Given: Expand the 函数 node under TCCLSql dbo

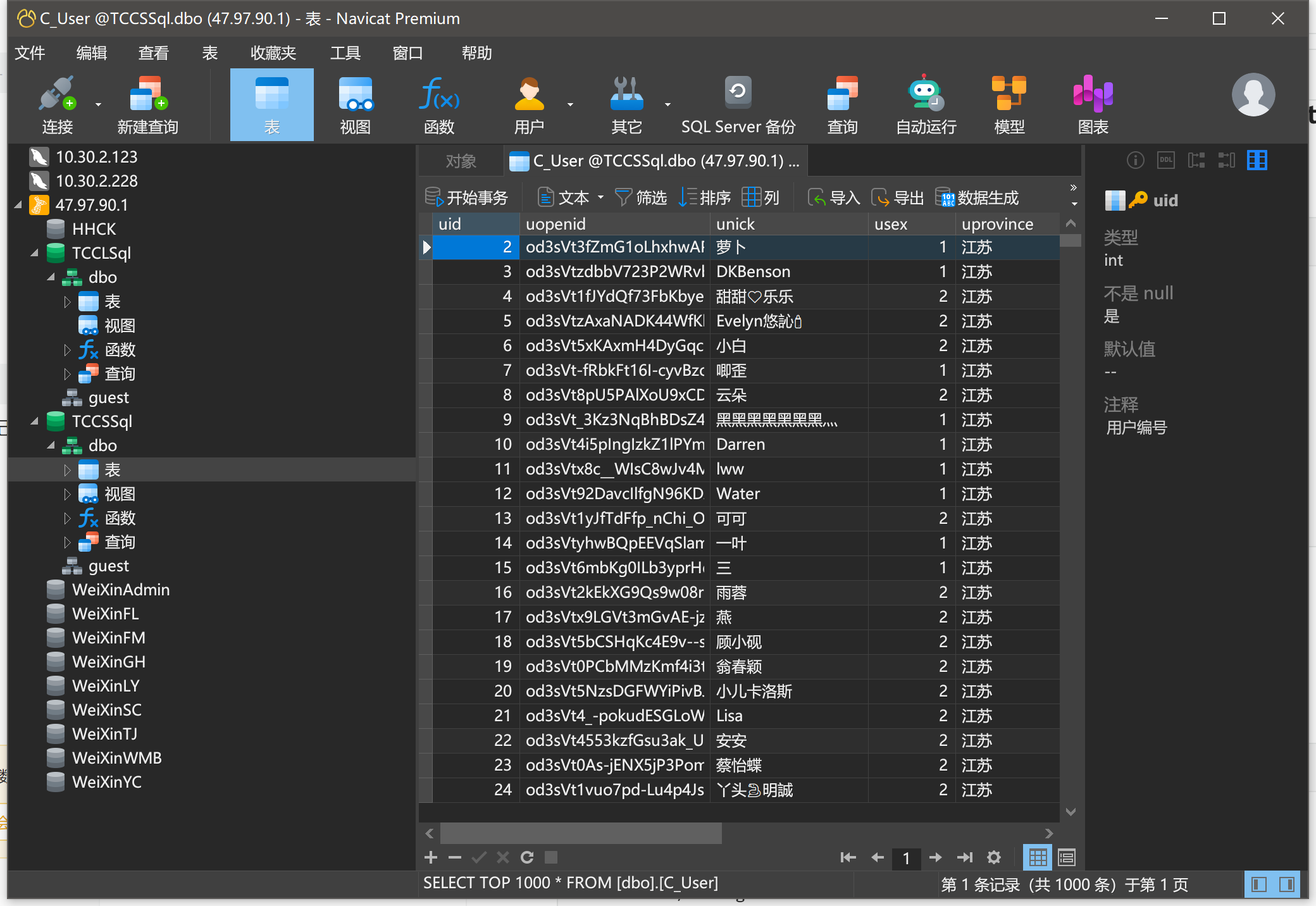Looking at the screenshot, I should (x=67, y=350).
